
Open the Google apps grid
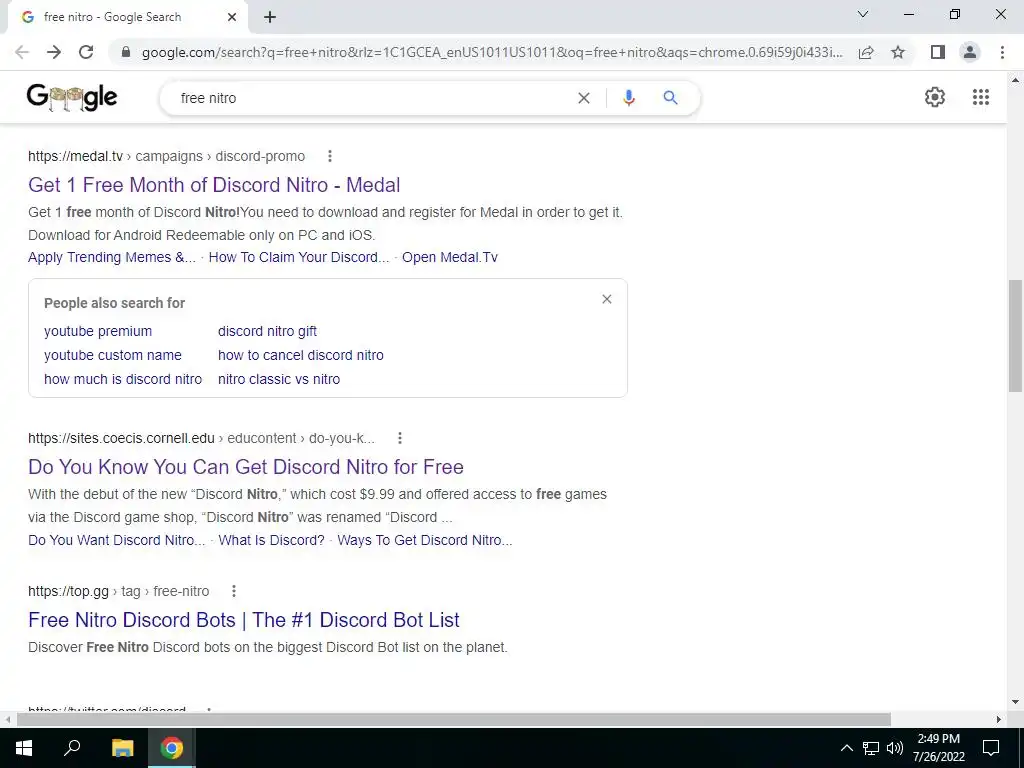tap(981, 97)
